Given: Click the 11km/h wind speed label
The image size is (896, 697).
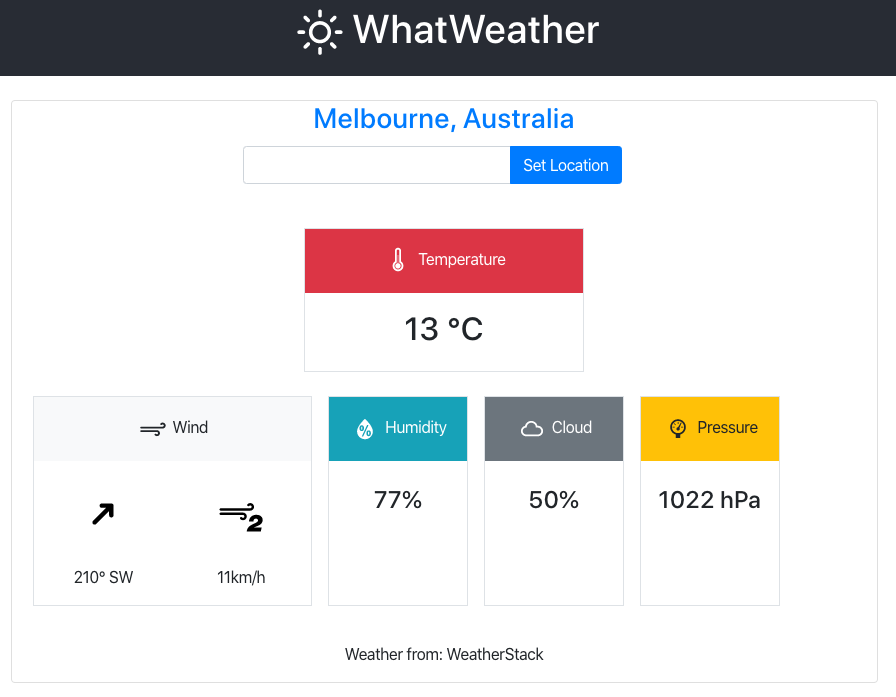Looking at the screenshot, I should 240,577.
